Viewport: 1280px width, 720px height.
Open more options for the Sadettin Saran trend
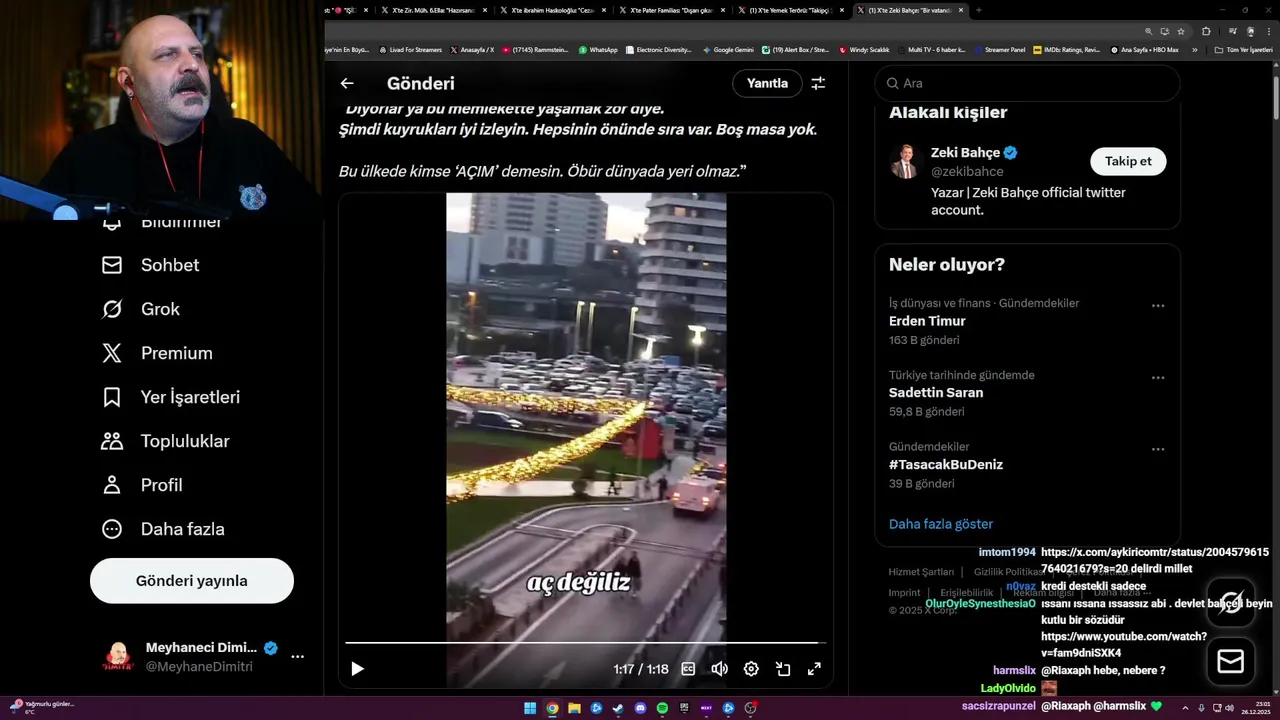click(1158, 378)
